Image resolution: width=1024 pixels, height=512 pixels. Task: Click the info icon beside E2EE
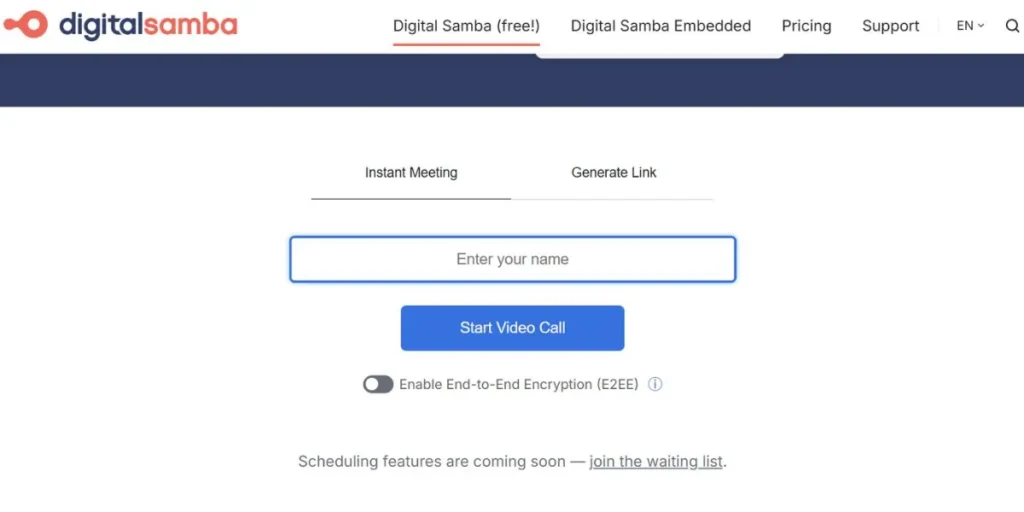tap(656, 384)
